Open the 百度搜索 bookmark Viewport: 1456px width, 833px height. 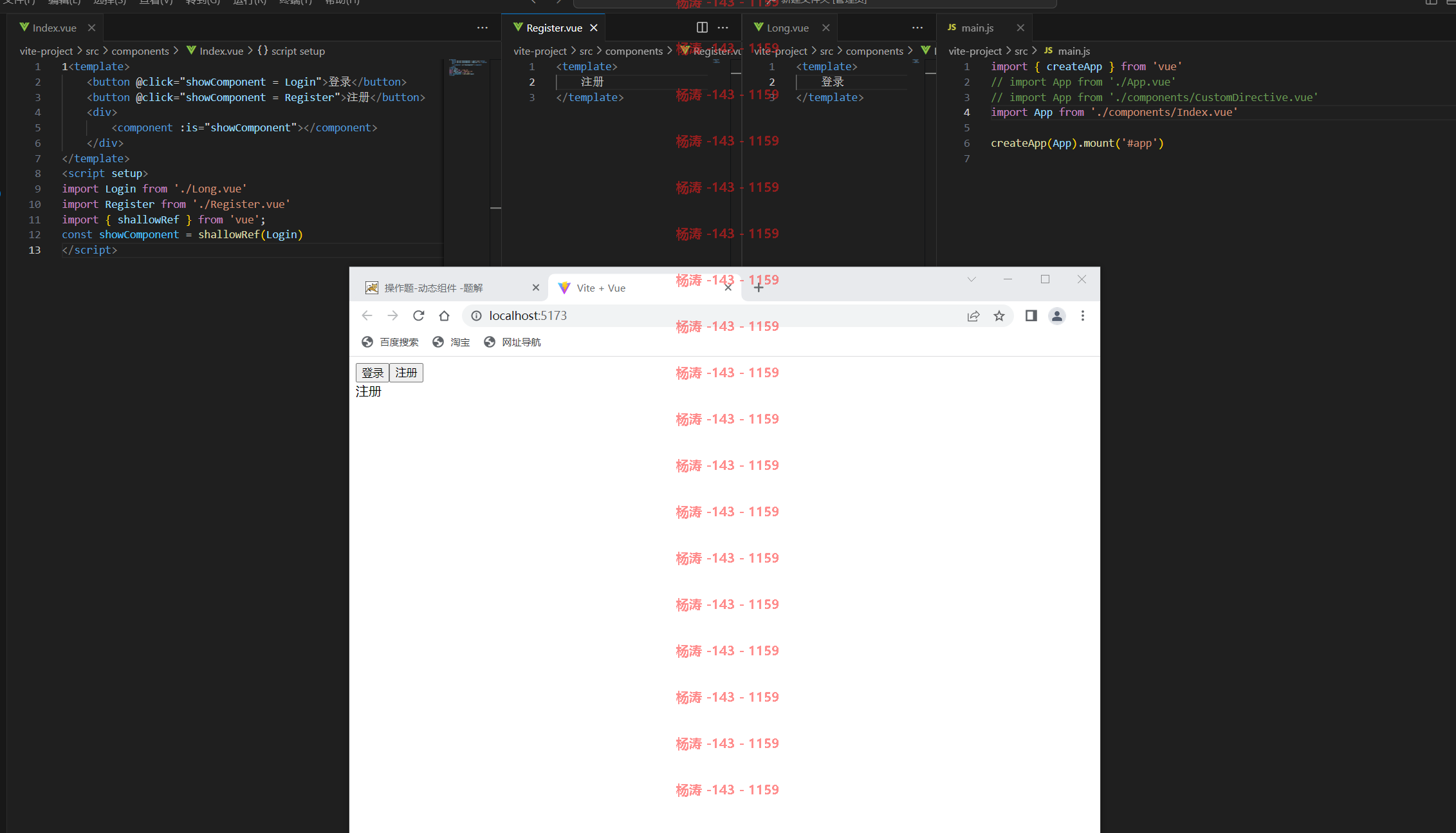tap(390, 342)
